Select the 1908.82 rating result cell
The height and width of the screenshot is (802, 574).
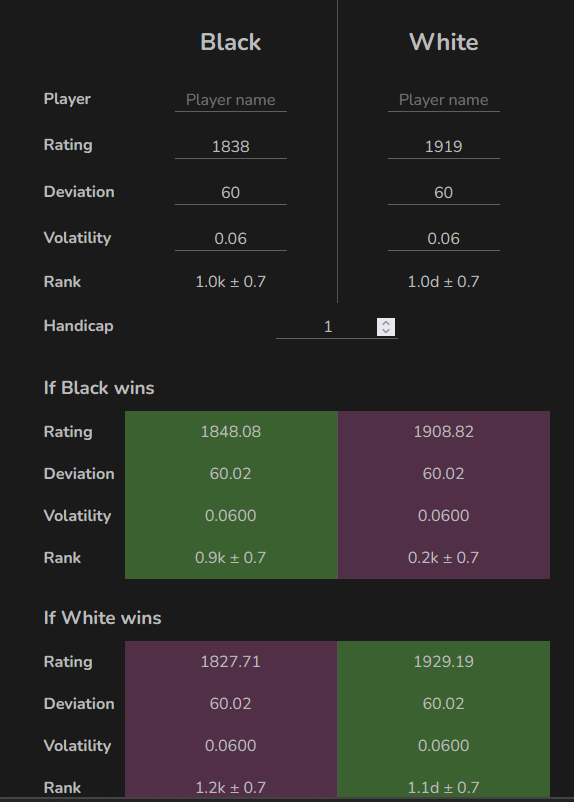click(444, 432)
